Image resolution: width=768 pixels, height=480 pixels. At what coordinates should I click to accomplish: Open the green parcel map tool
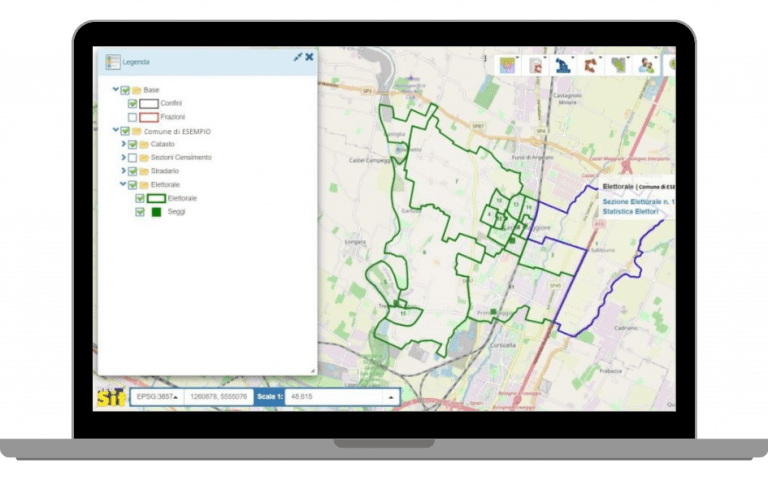[619, 64]
